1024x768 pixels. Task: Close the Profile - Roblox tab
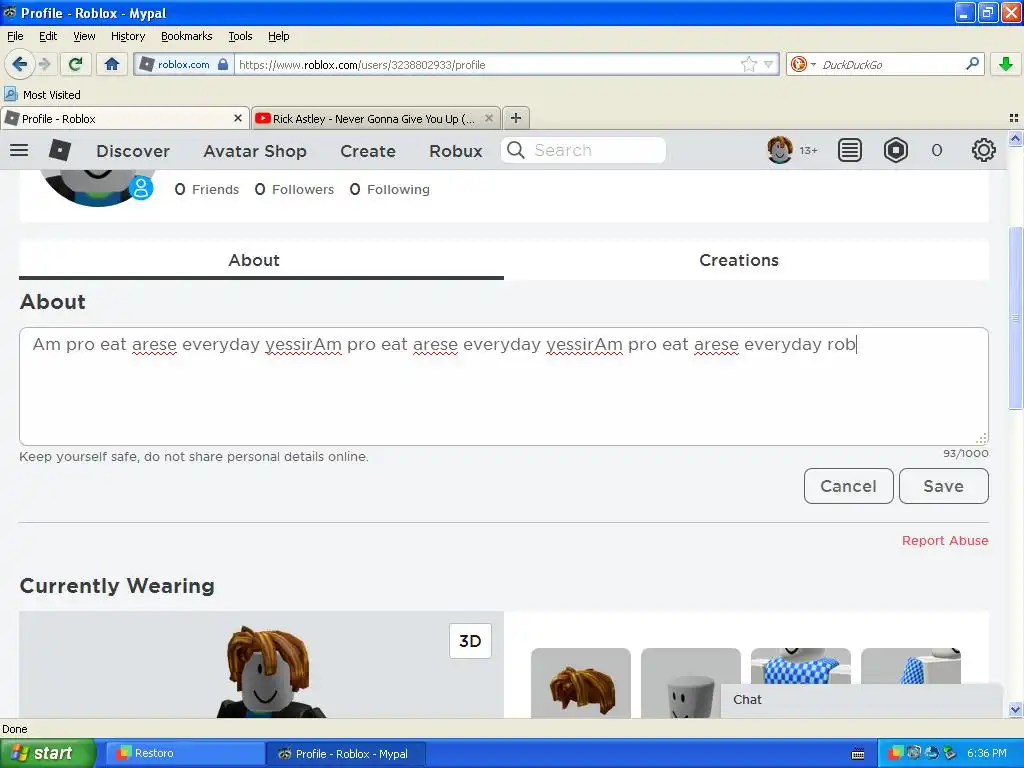point(238,118)
